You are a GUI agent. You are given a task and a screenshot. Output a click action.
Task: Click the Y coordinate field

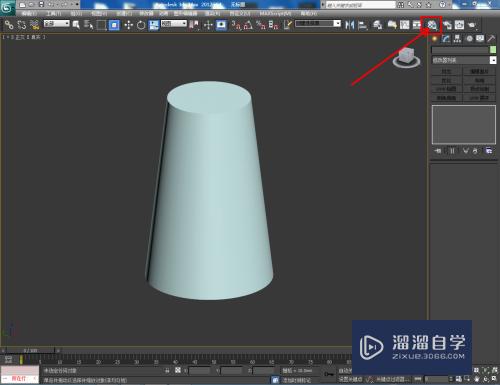coord(231,370)
